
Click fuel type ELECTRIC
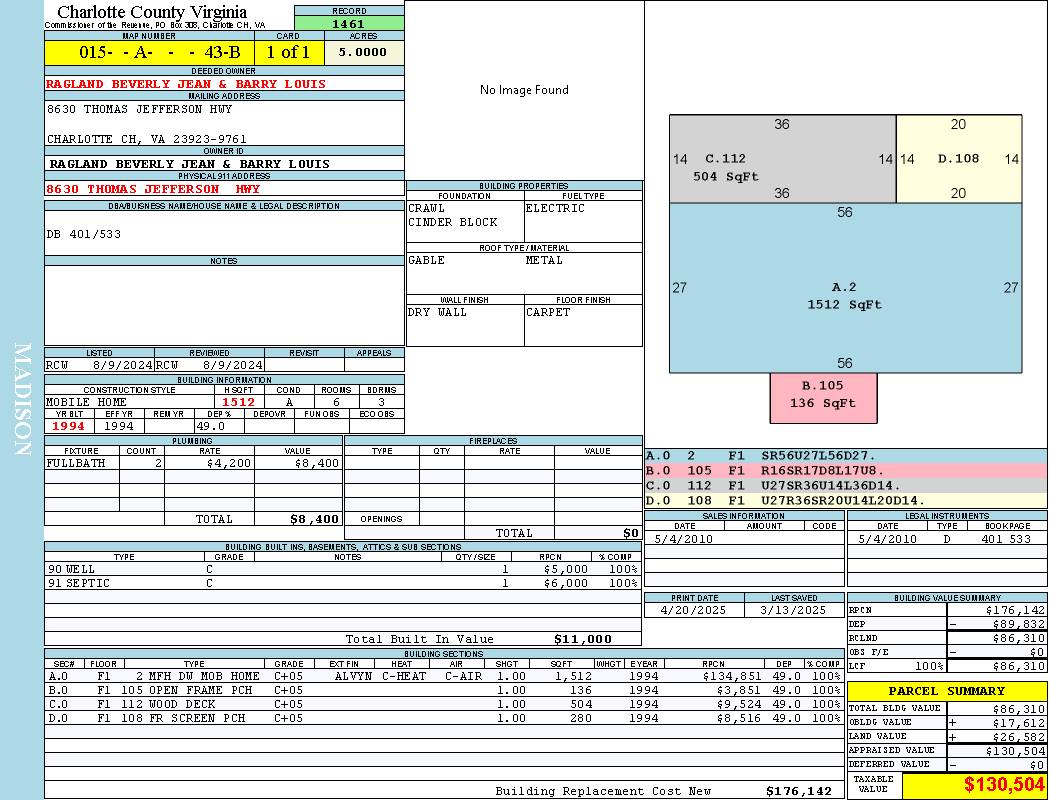click(x=555, y=208)
